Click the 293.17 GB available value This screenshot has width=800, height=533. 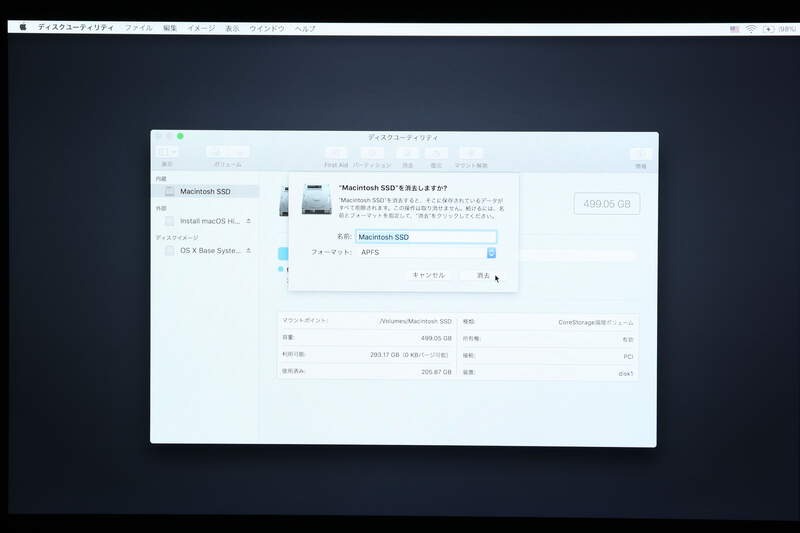[x=409, y=354]
